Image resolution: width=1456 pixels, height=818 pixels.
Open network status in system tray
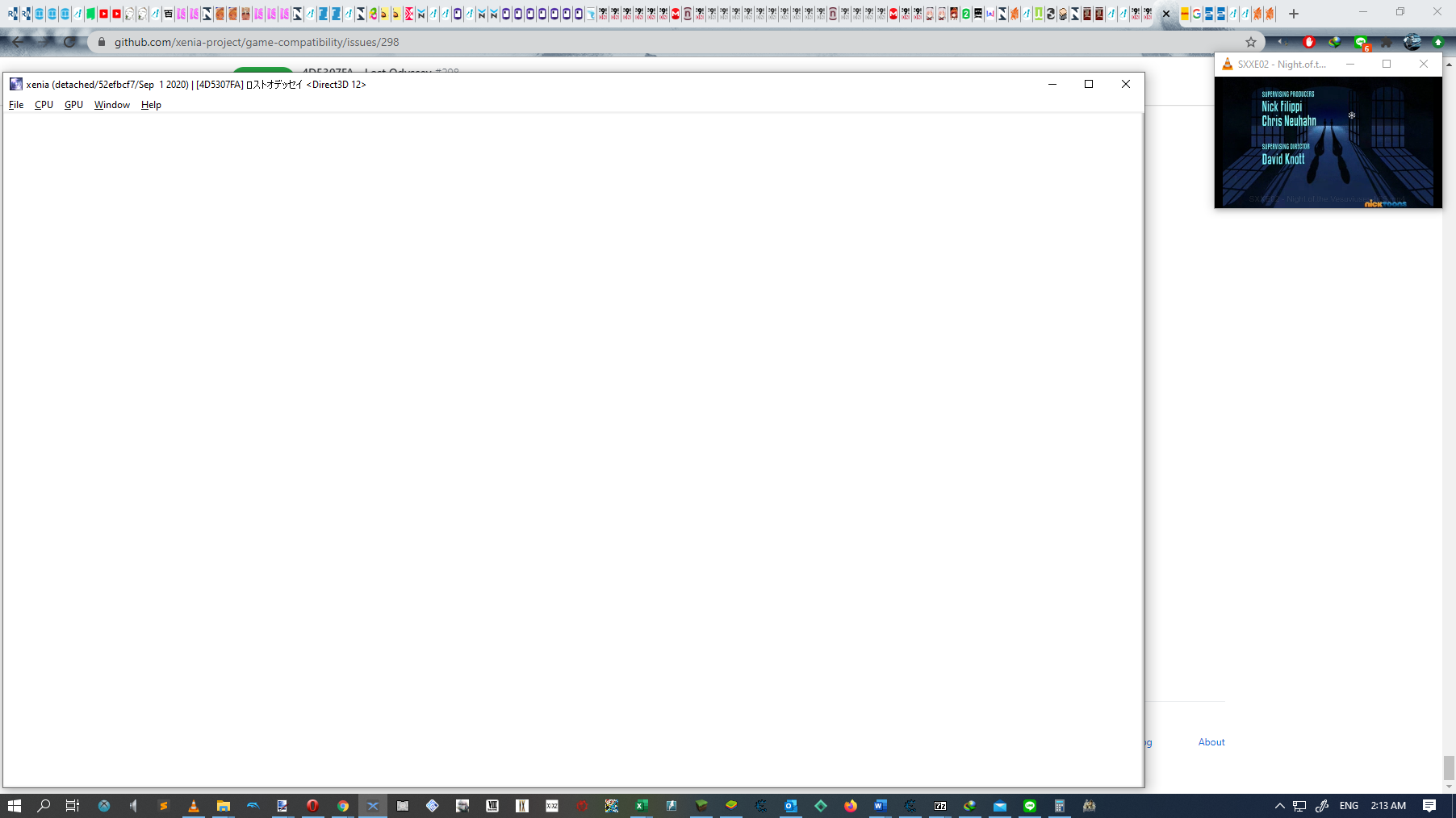1299,806
